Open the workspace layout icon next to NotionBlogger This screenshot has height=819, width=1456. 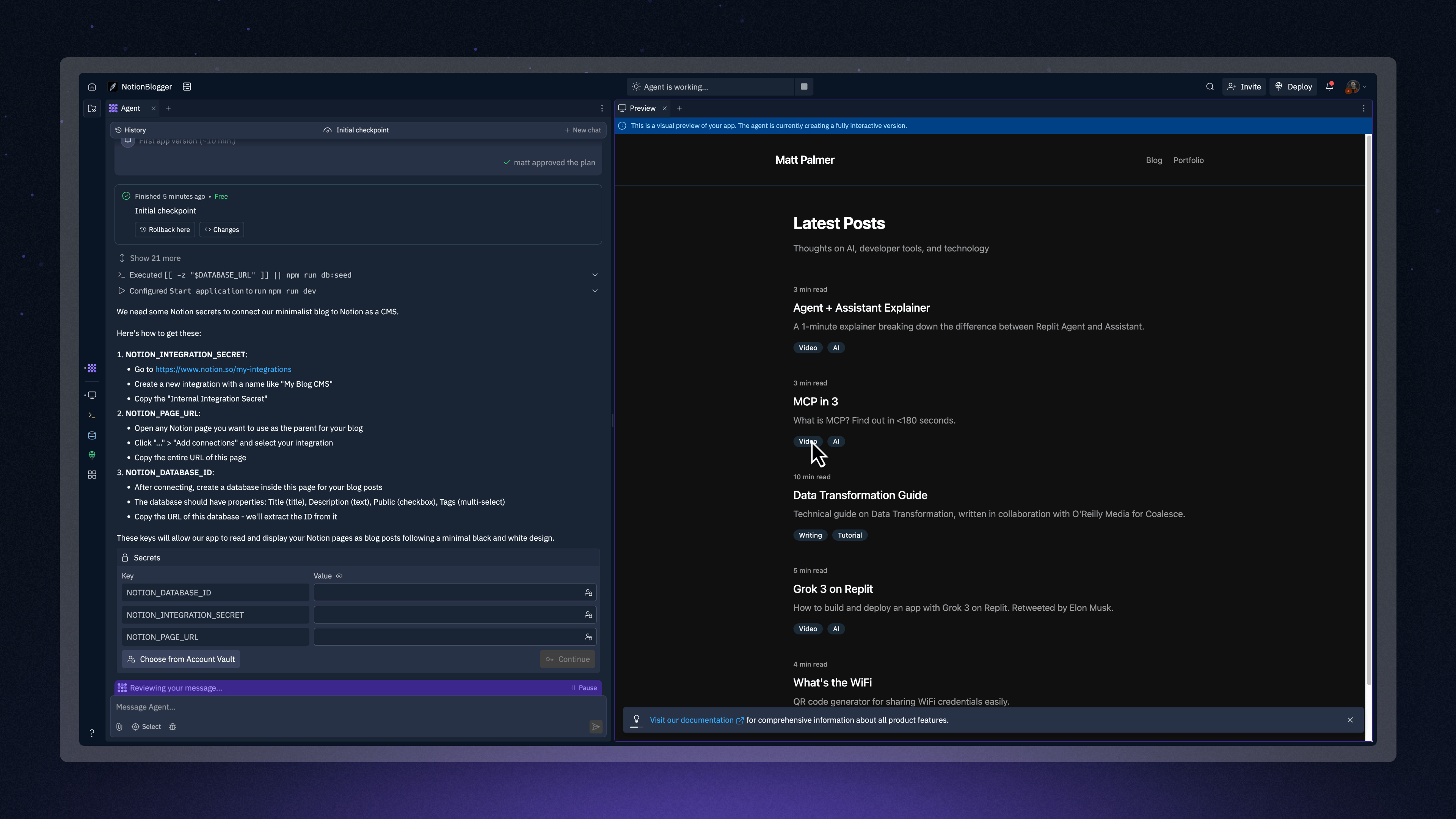pyautogui.click(x=187, y=86)
